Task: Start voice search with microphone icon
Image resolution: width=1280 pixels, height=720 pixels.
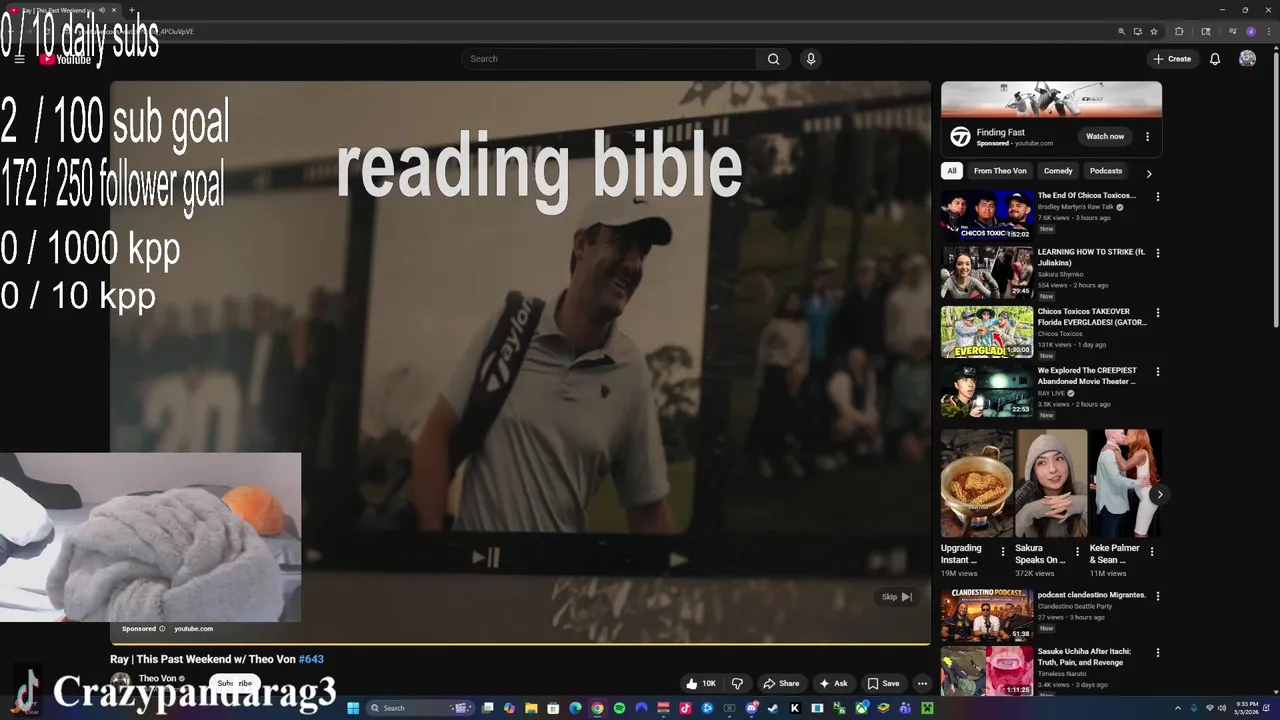Action: 811,59
